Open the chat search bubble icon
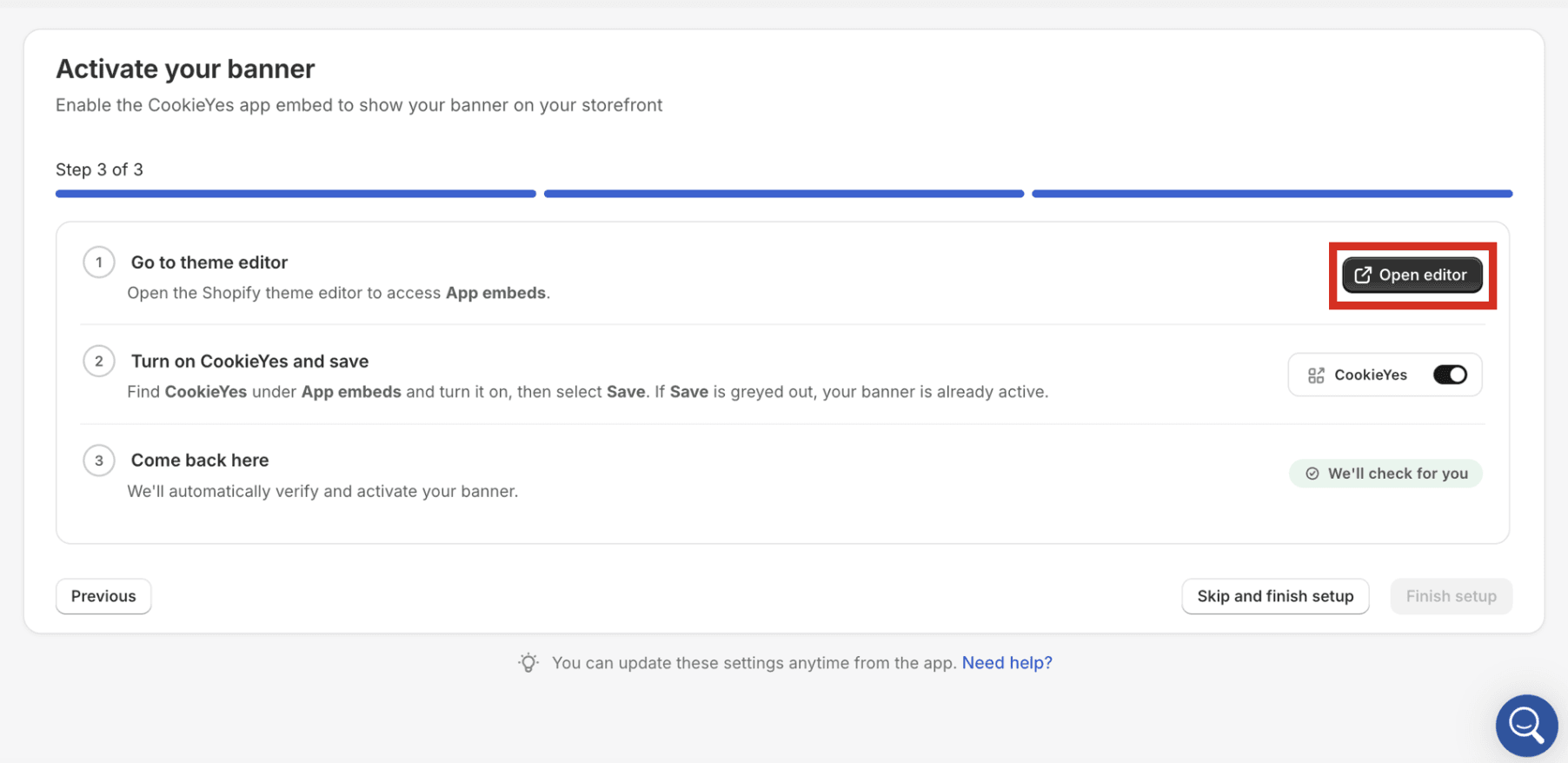 point(1526,725)
